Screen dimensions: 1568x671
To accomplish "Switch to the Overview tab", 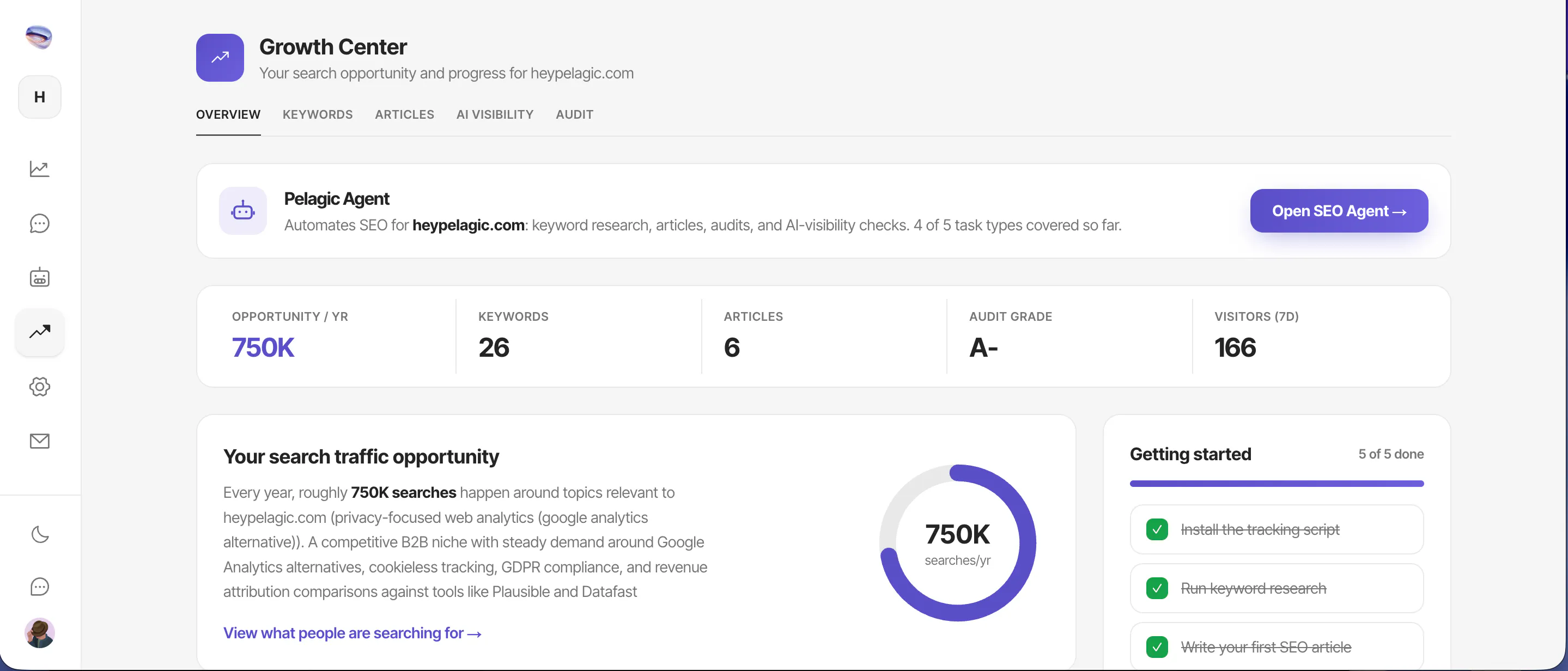I will pos(228,114).
